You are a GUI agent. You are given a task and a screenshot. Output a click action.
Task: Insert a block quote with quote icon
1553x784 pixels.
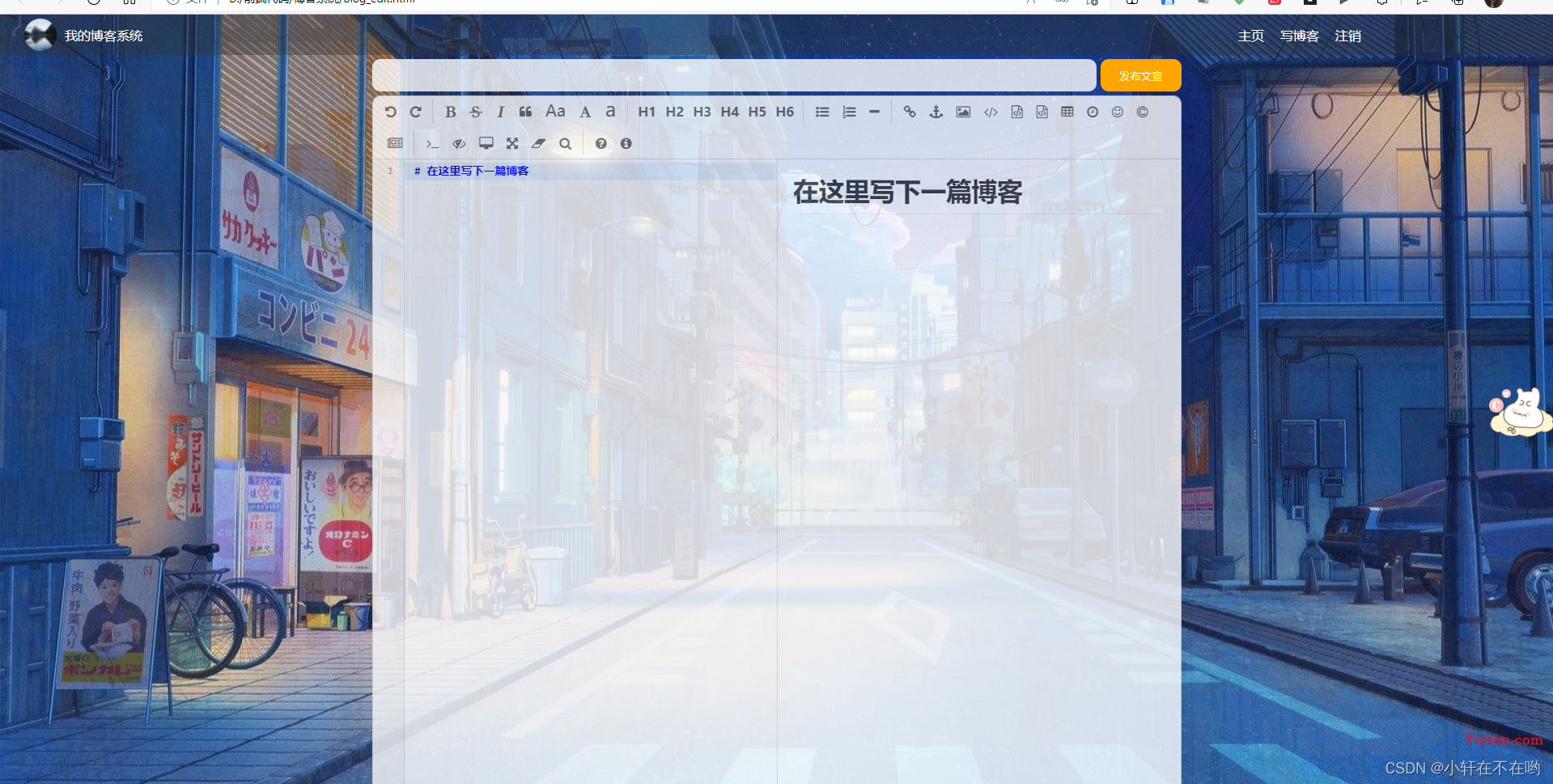[x=525, y=112]
